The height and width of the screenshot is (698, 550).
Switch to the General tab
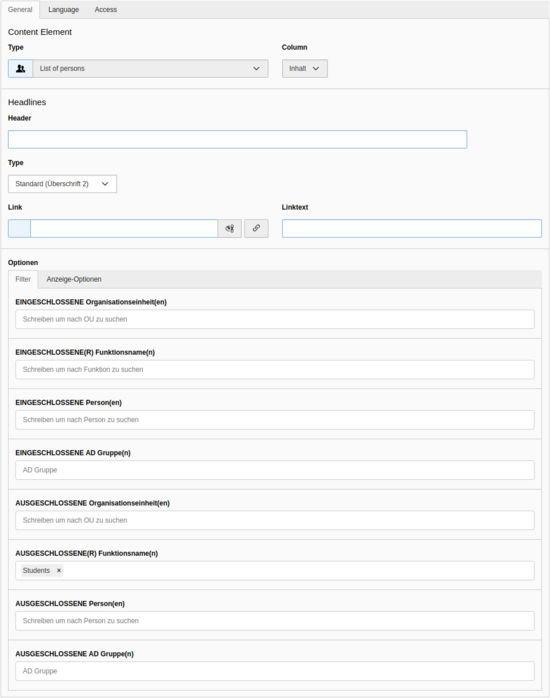20,9
